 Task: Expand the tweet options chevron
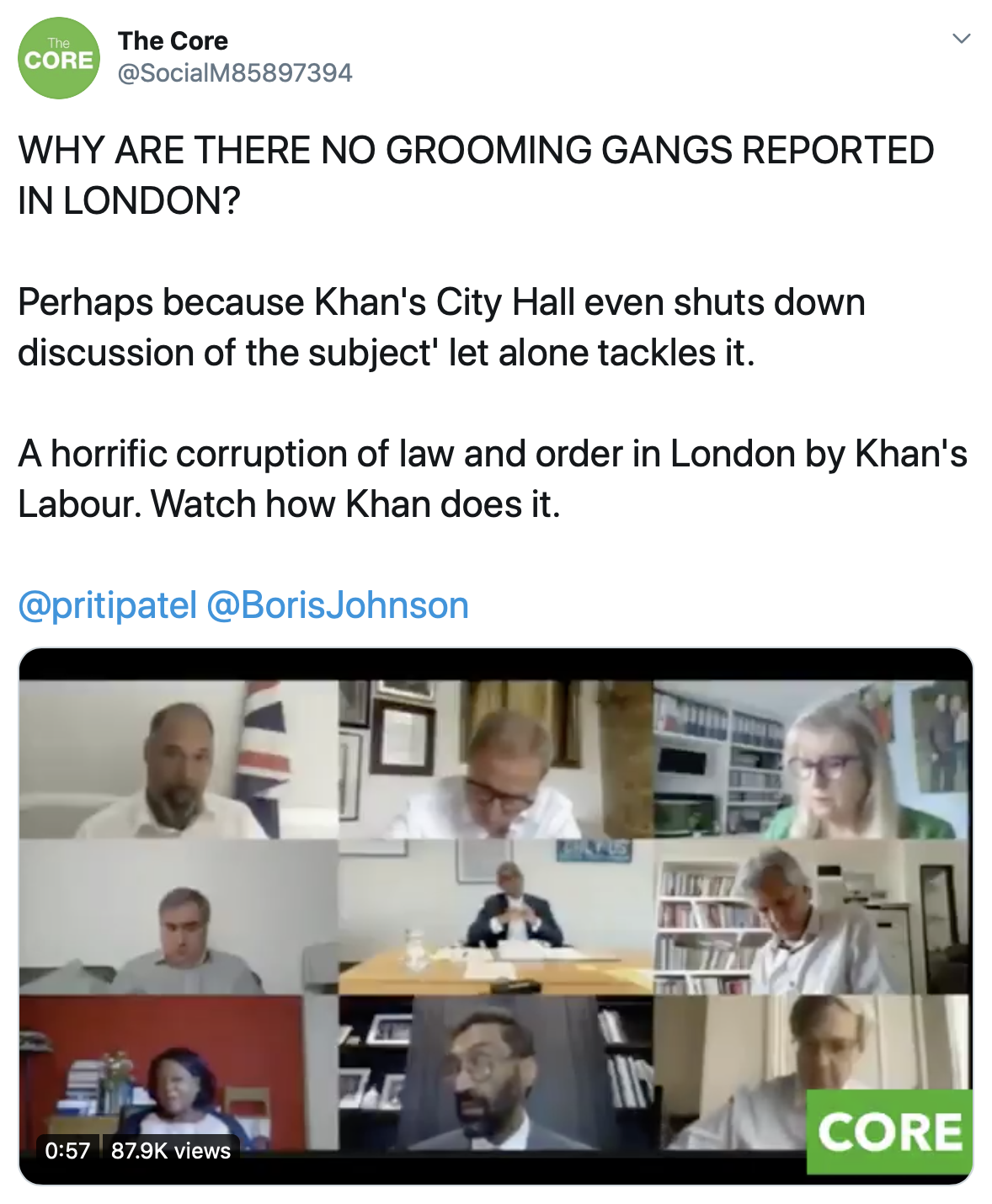961,39
